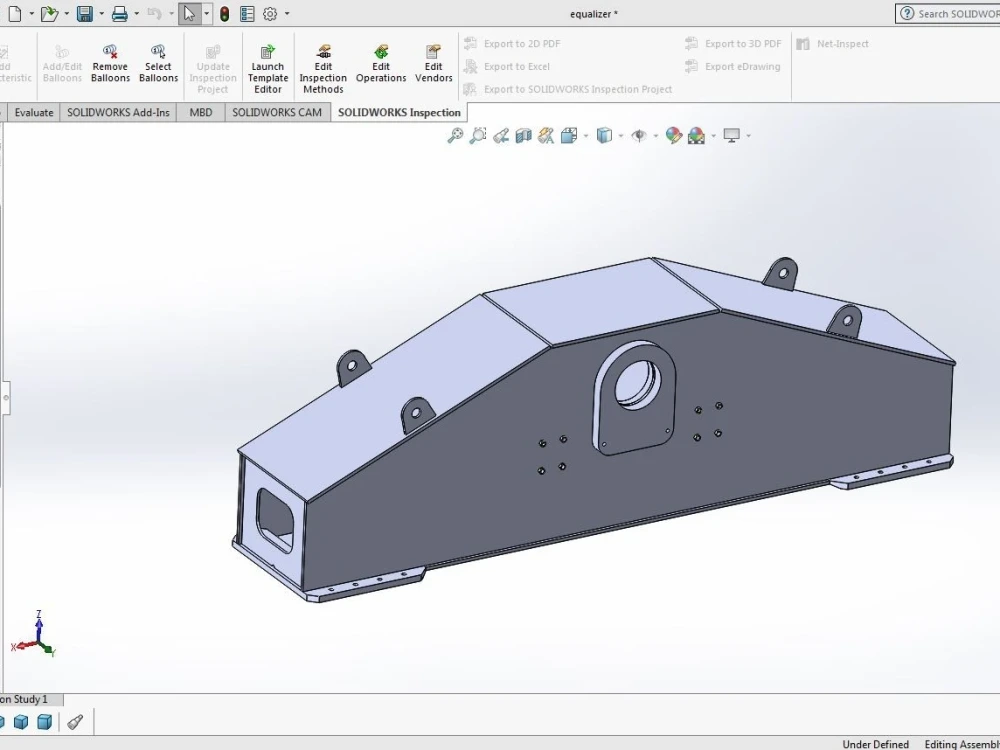Click the Zoom to Area icon
Image resolution: width=1000 pixels, height=750 pixels.
(x=478, y=135)
